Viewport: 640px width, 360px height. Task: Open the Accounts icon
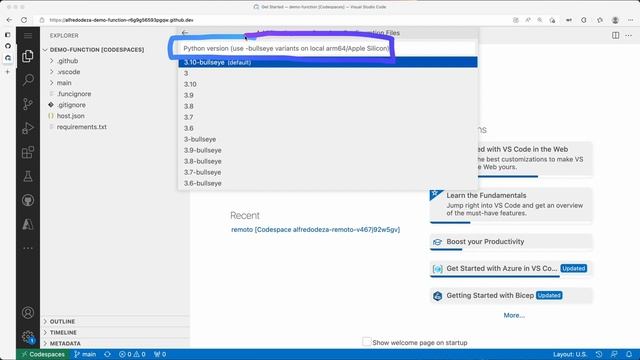click(28, 313)
